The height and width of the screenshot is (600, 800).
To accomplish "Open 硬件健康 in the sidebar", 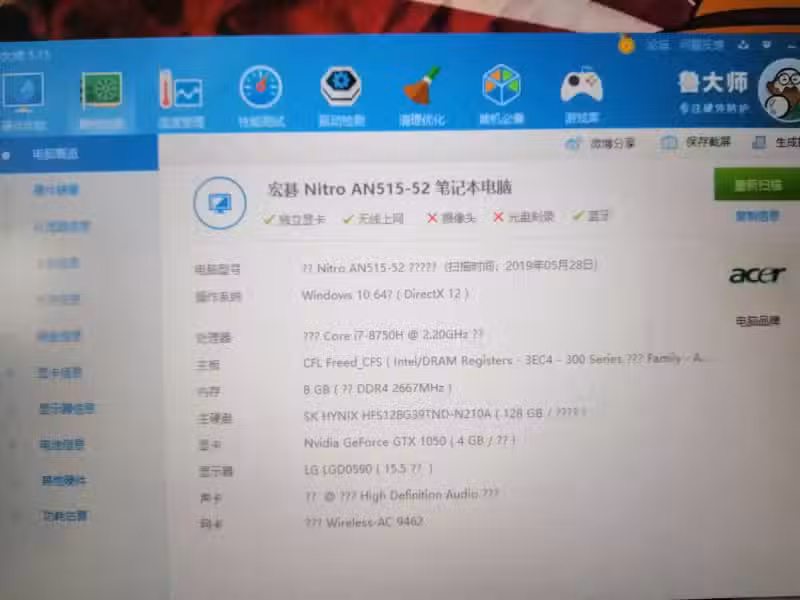I will pyautogui.click(x=56, y=190).
